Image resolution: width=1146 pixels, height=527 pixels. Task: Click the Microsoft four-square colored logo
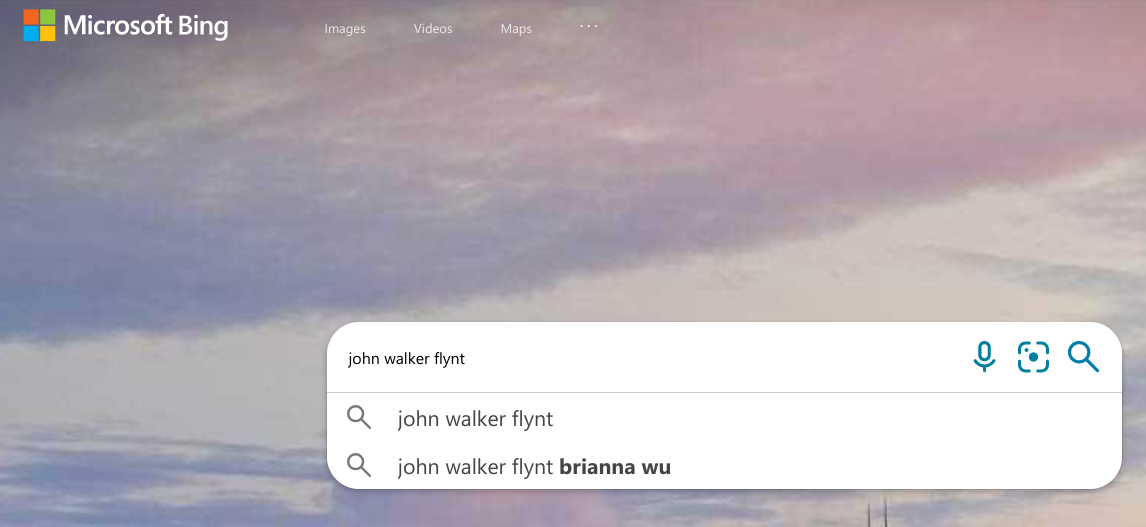tap(39, 26)
